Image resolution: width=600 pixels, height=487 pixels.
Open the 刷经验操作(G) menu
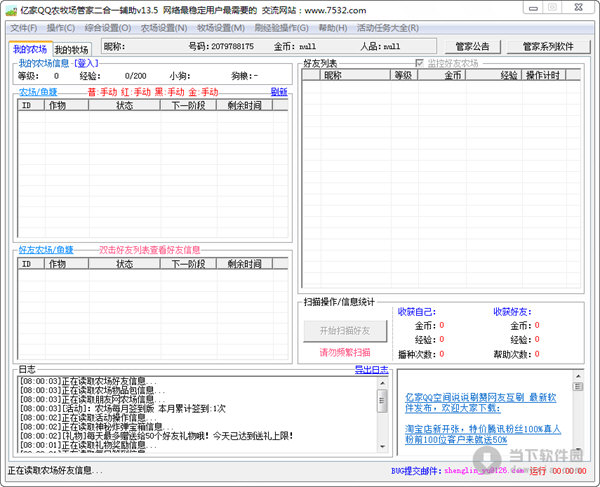coord(281,28)
